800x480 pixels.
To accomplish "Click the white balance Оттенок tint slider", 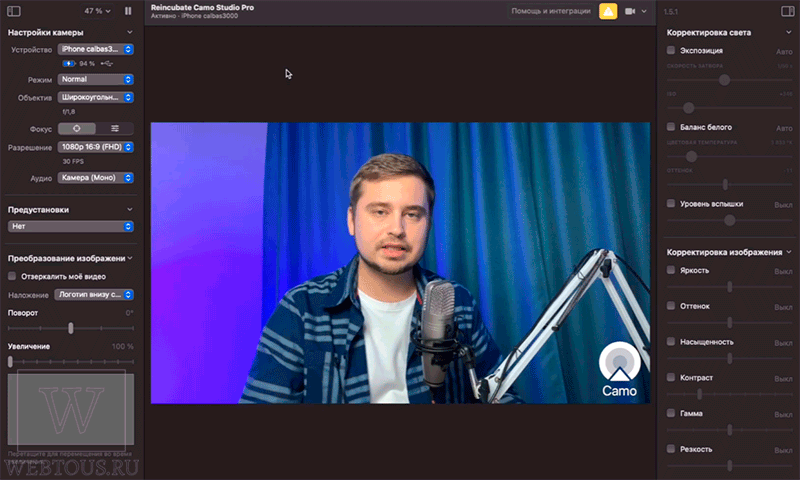I will pyautogui.click(x=729, y=184).
